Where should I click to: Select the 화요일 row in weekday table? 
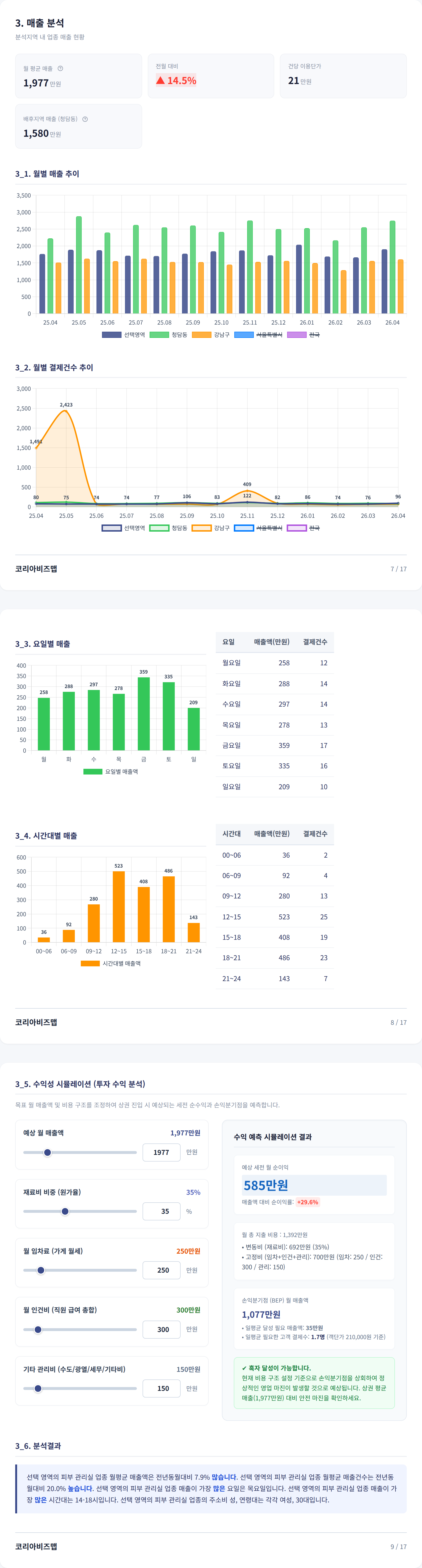tap(275, 684)
